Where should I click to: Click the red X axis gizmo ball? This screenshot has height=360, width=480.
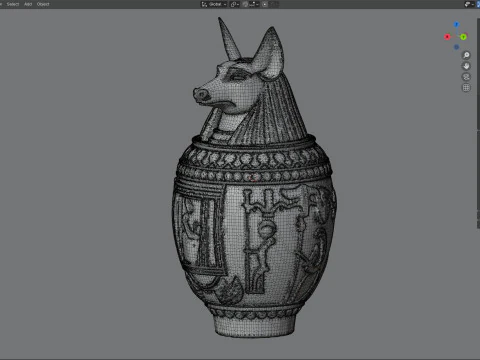(x=447, y=37)
